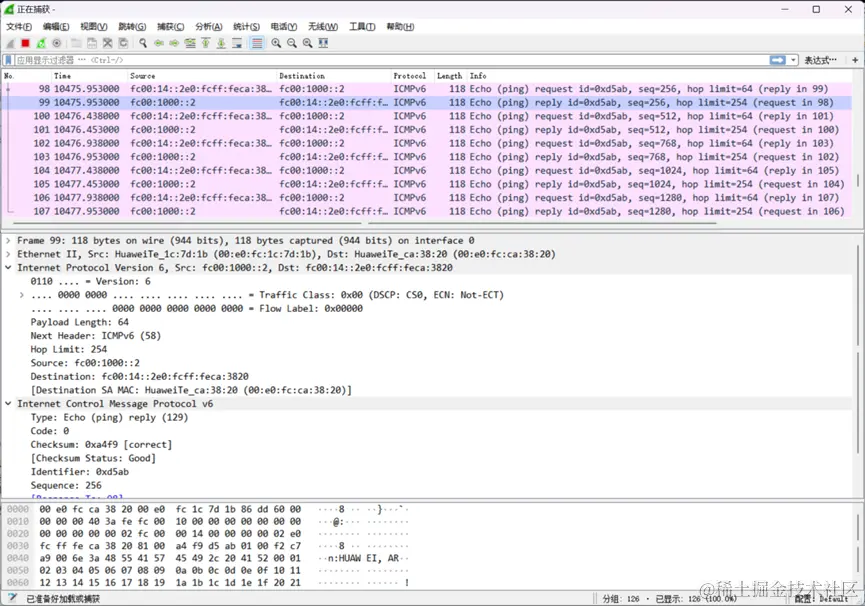Select packet 107 echo reply seq=1280
The height and width of the screenshot is (606, 865).
pyautogui.click(x=427, y=211)
